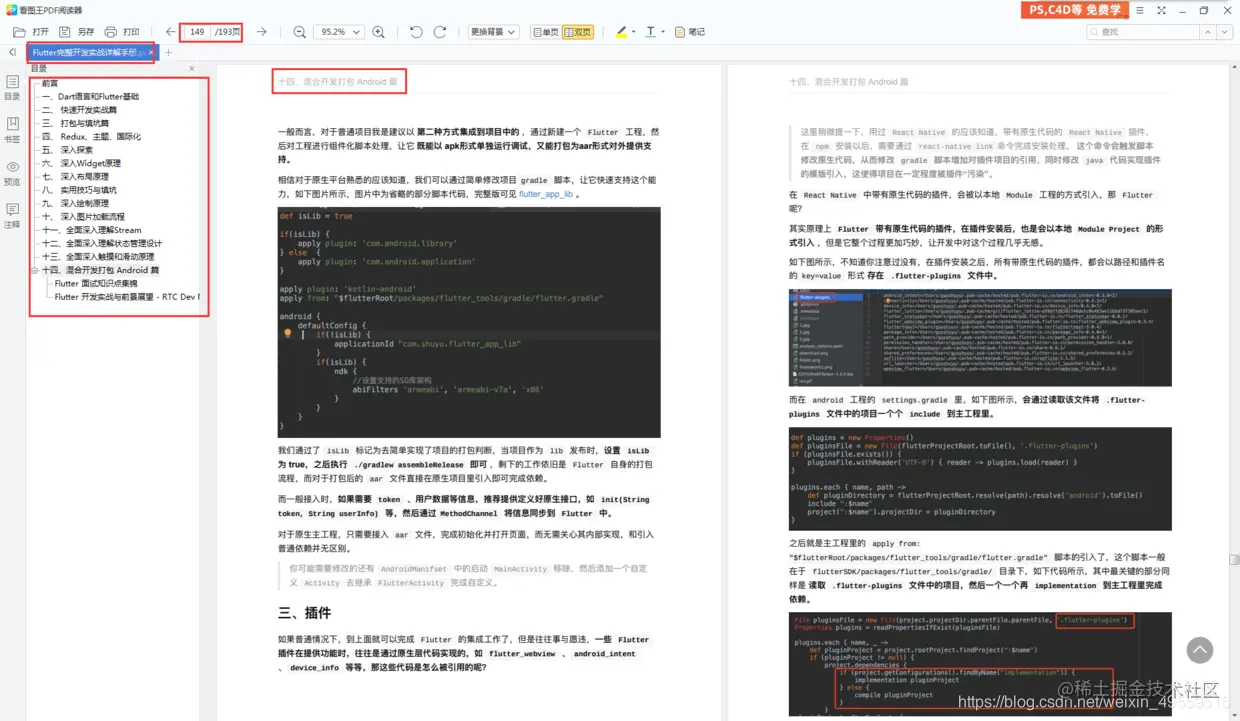1240x721 pixels.
Task: Collapse sidebar with the left chevron
Action: 12,52
